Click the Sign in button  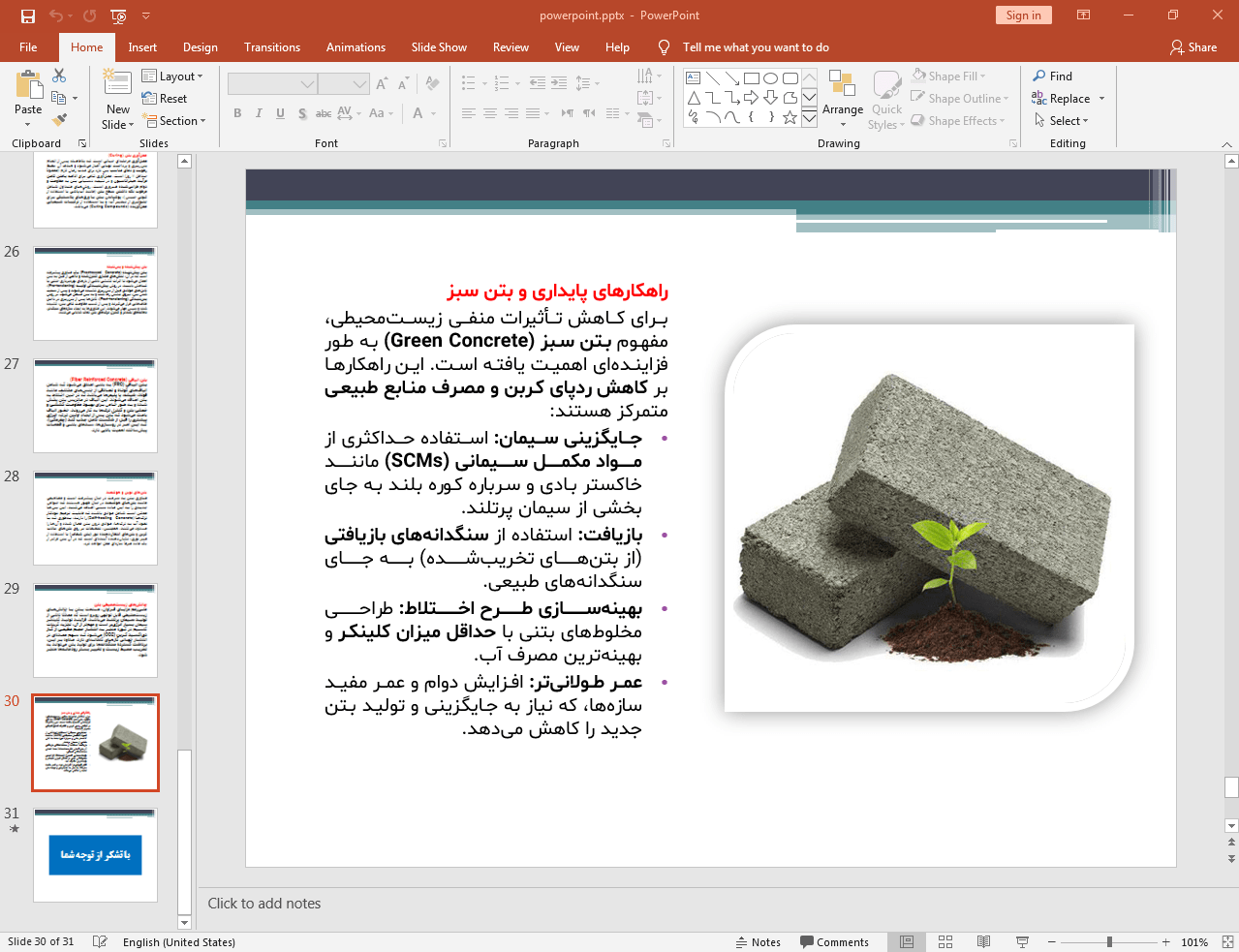click(x=1023, y=15)
